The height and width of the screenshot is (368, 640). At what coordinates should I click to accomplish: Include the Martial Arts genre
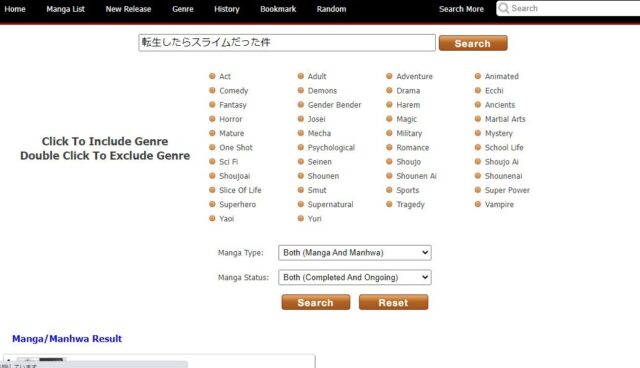505,119
